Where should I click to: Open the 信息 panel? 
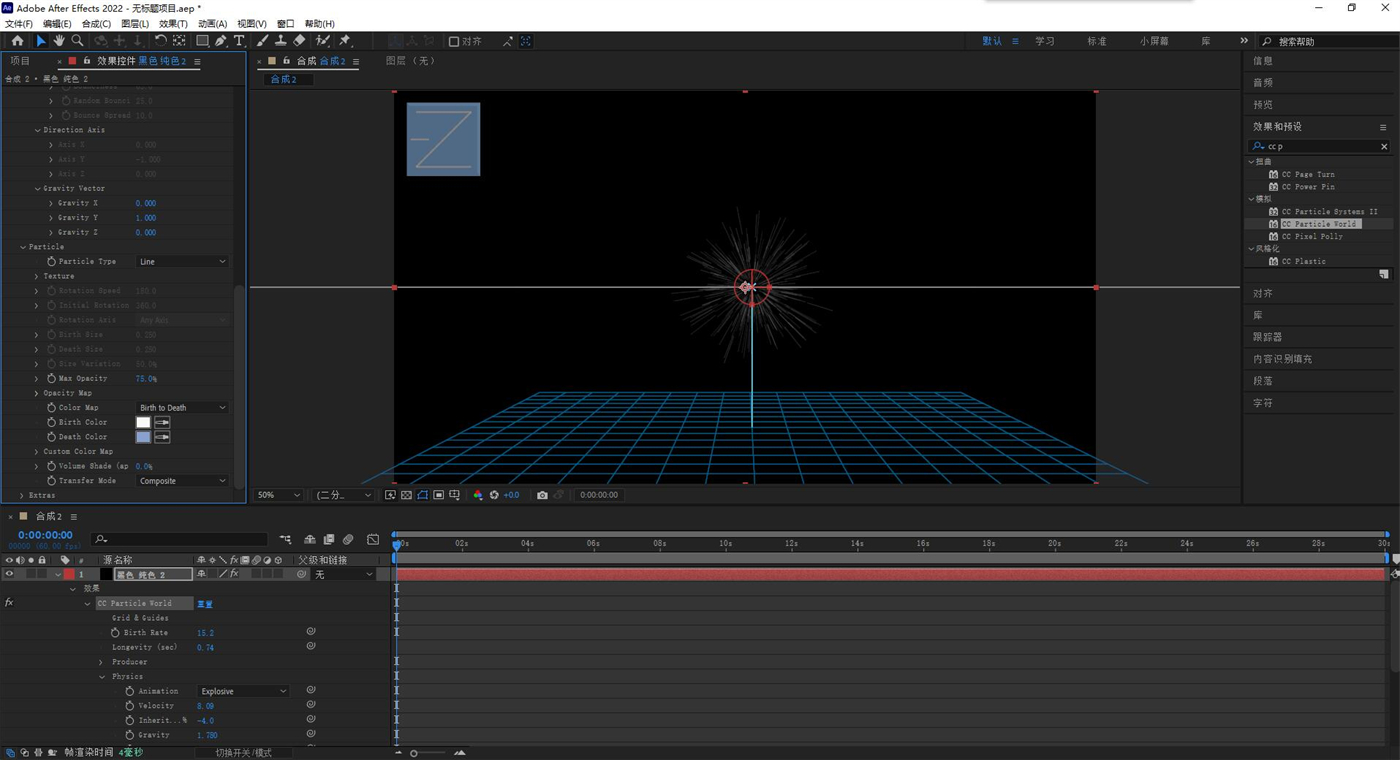[x=1263, y=61]
